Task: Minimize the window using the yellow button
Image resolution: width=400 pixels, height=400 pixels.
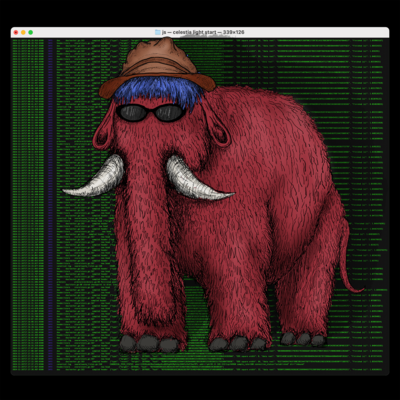Action: [23, 32]
